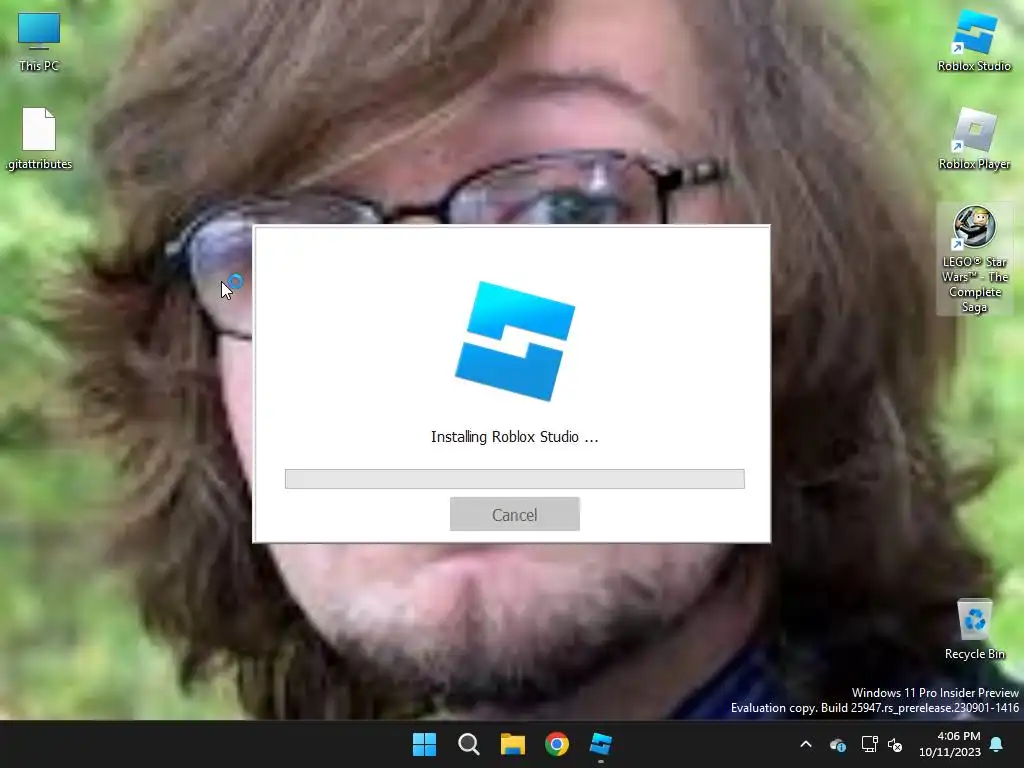
Task: Show hidden system tray icons
Action: tap(806, 744)
